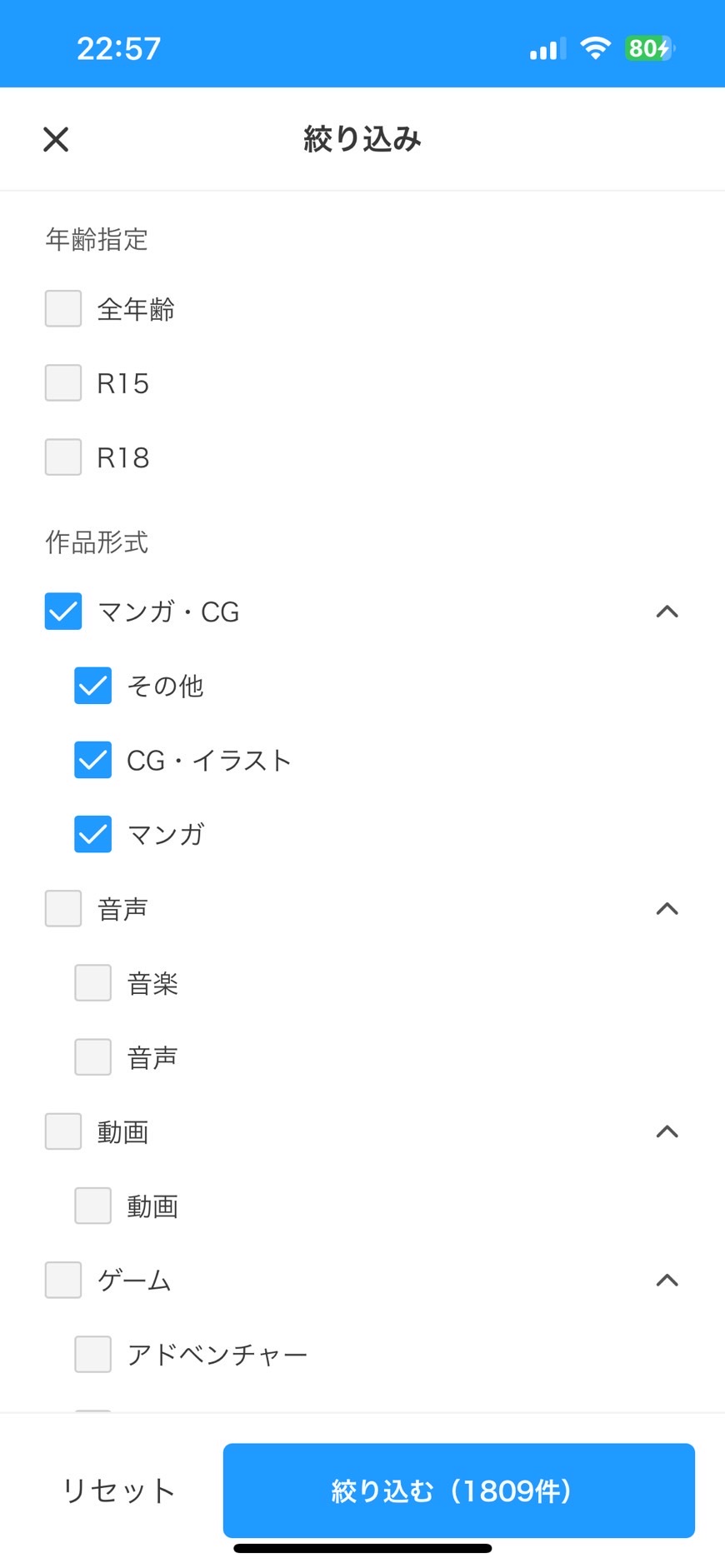
Task: Tap the battery indicator in status bar
Action: pyautogui.click(x=650, y=48)
